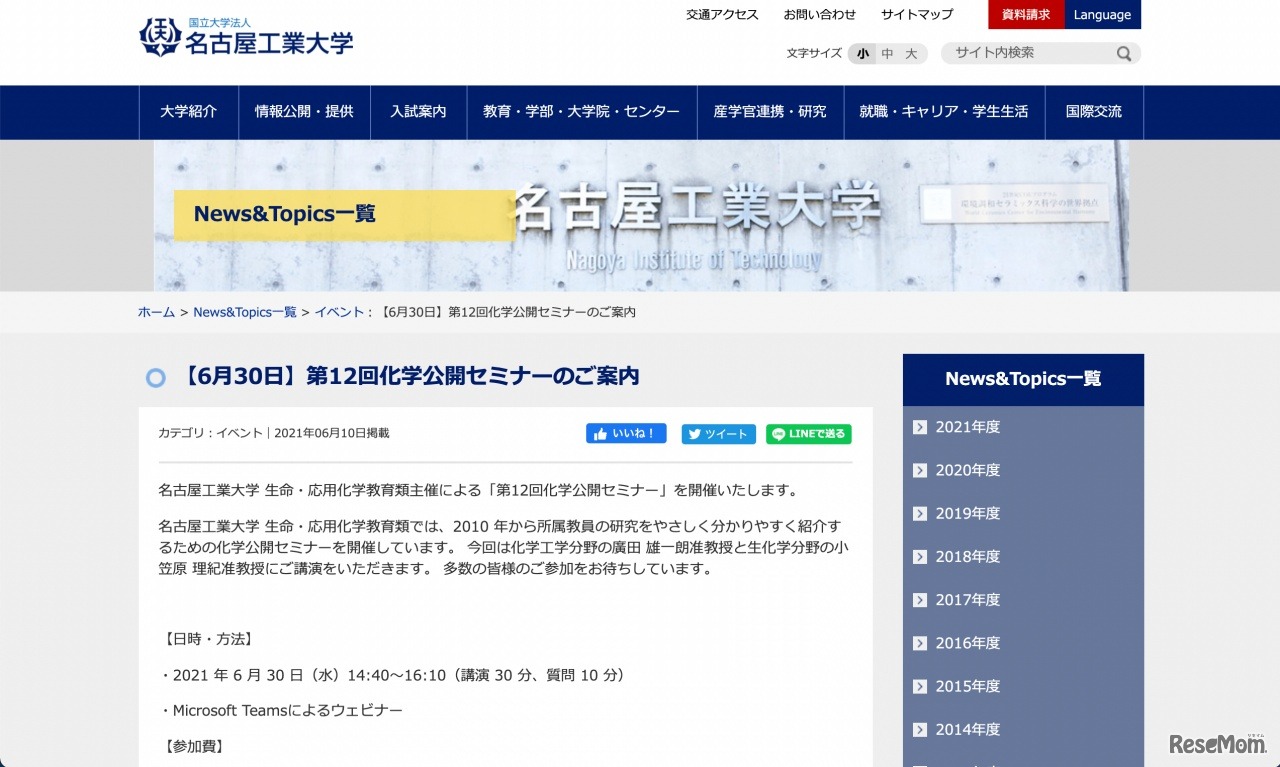Open the 入試案内 tab
1280x767 pixels.
(418, 112)
